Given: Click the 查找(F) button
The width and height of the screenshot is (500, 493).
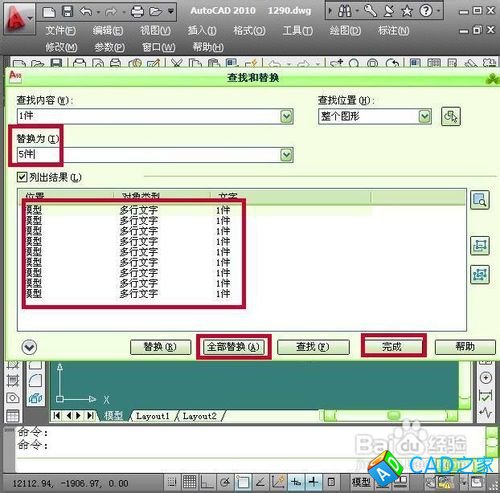Looking at the screenshot, I should point(313,347).
